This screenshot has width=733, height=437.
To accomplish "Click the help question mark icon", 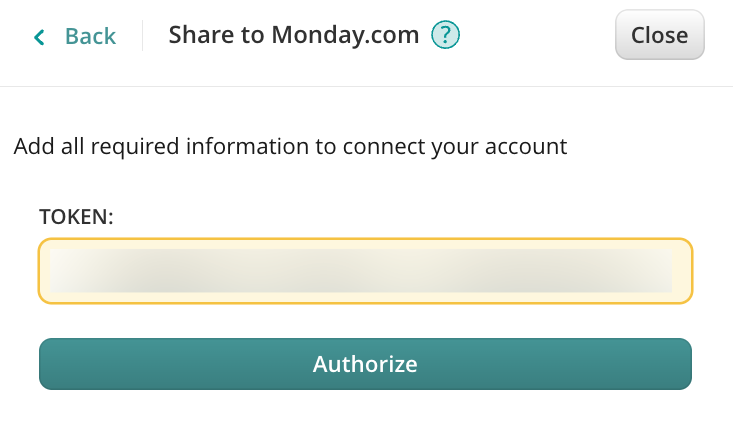I will click(445, 36).
